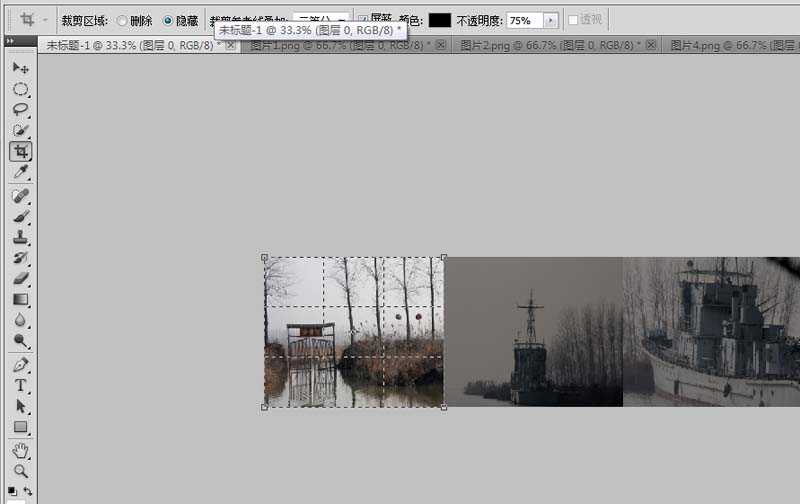The height and width of the screenshot is (504, 800).
Task: Choose 隐藏 crop area option
Action: click(180, 21)
